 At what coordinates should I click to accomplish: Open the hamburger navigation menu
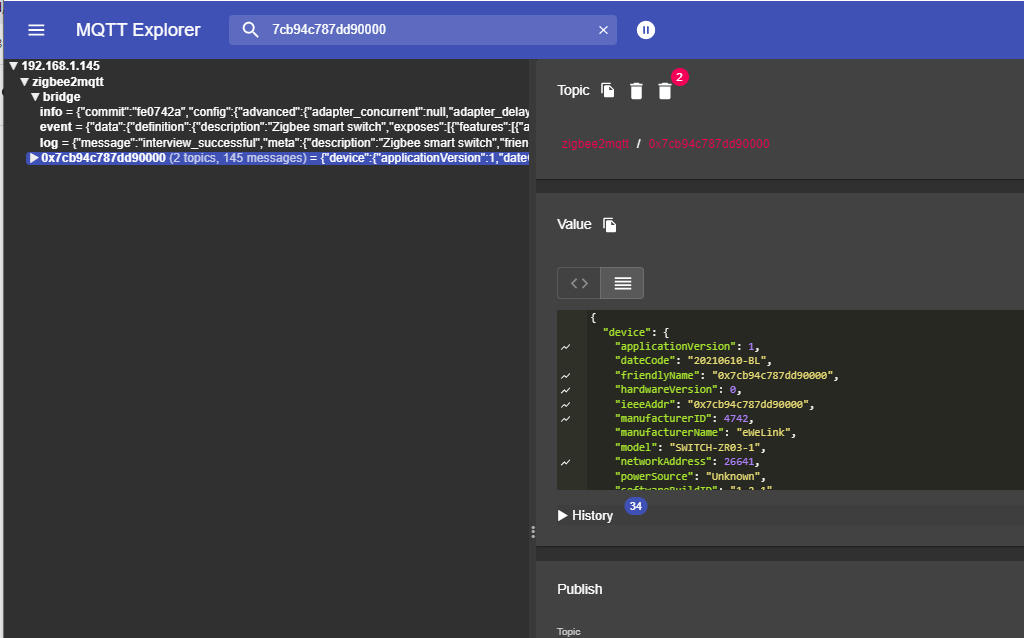click(37, 30)
